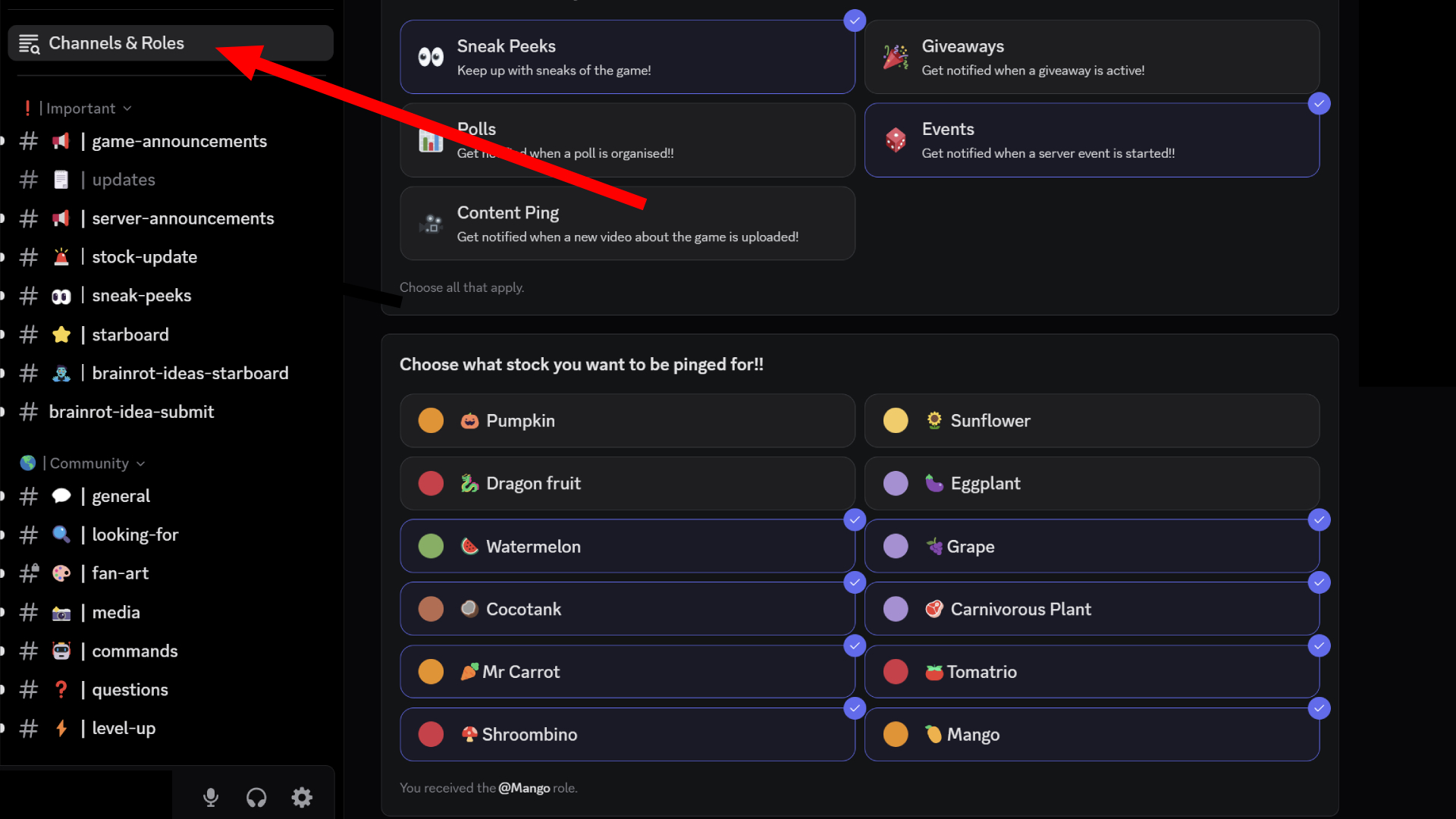This screenshot has height=819, width=1456.
Task: Deafen using the headphones icon
Action: point(256,797)
